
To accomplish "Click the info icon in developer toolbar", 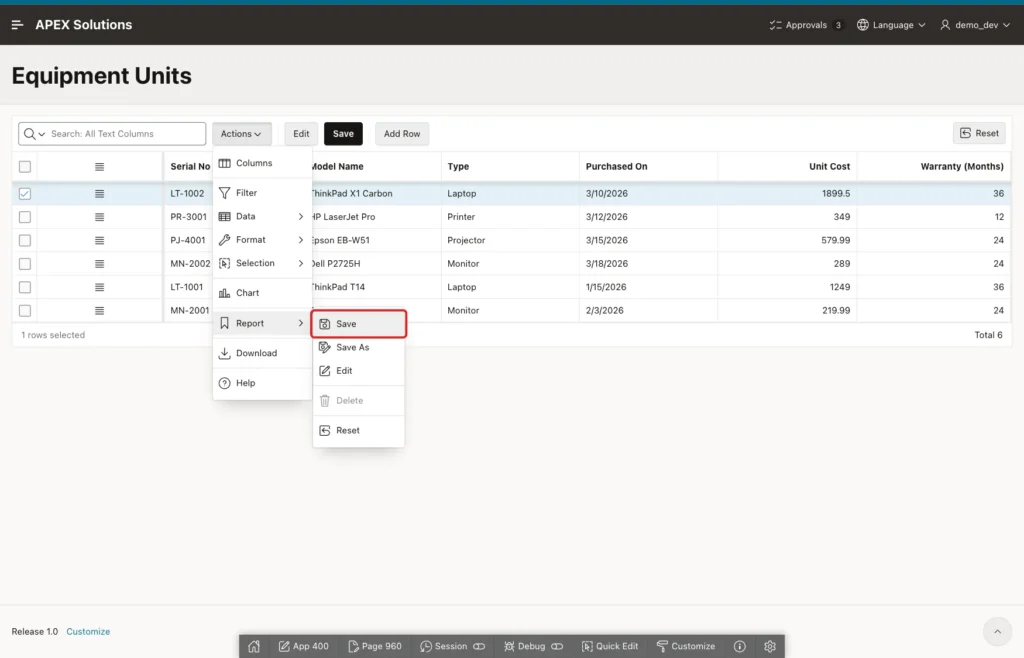I will 739,646.
